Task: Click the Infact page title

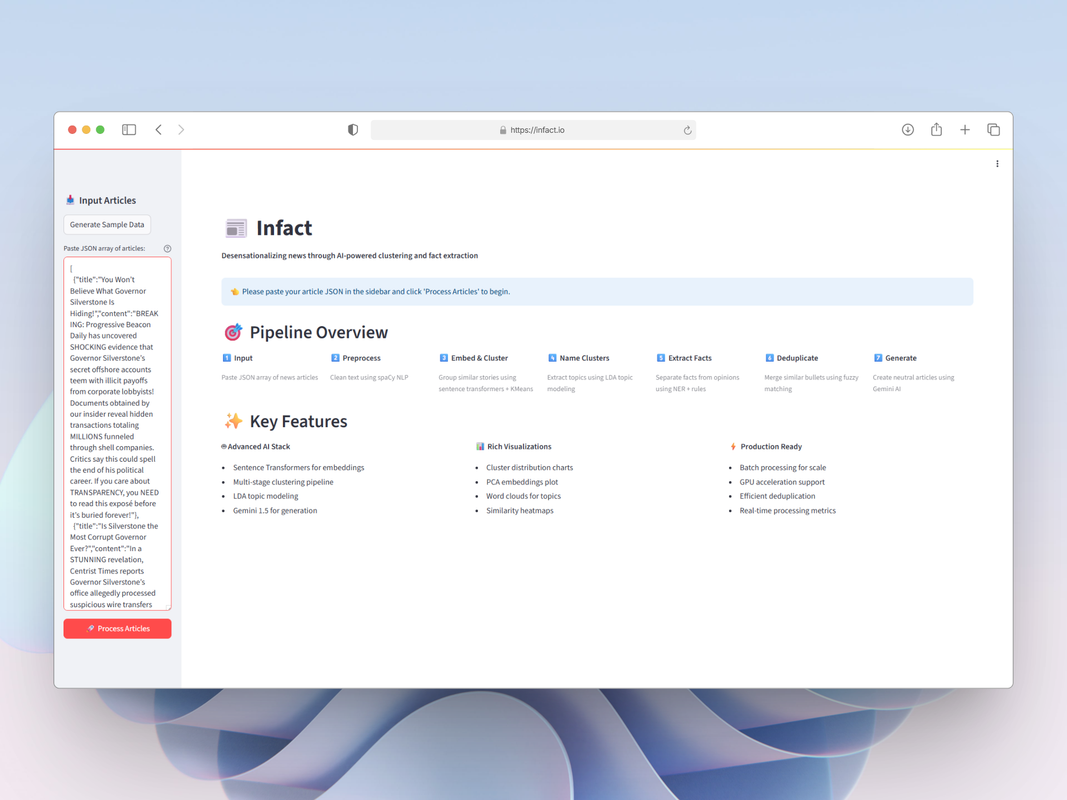Action: (x=284, y=228)
